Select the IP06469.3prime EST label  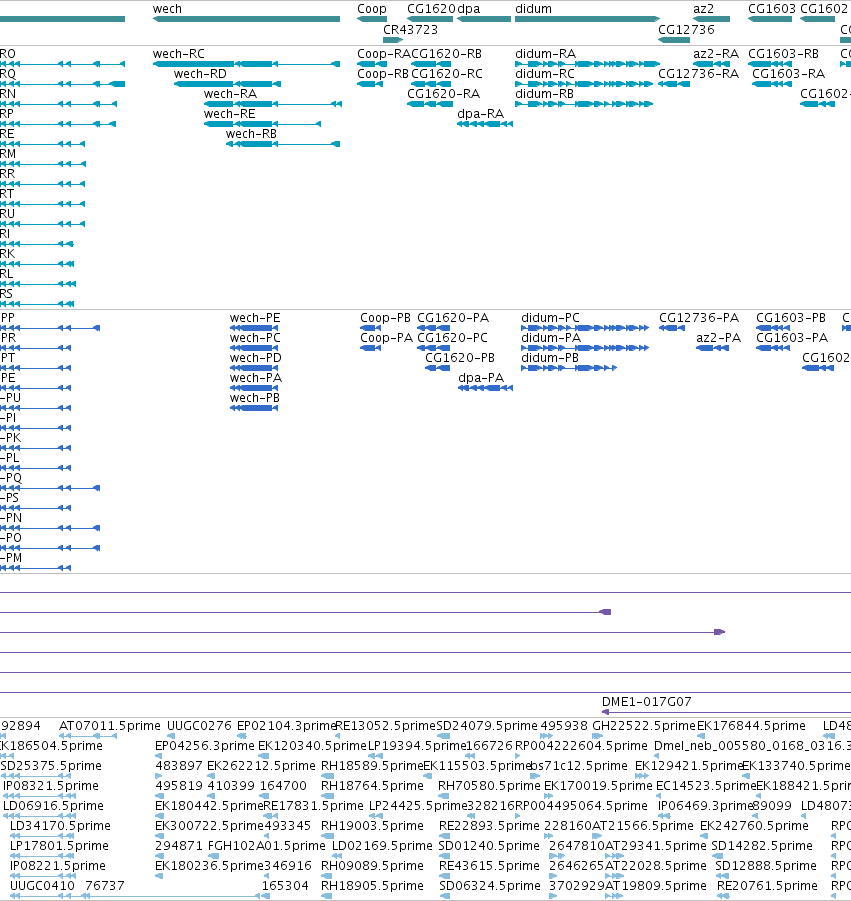(x=704, y=806)
